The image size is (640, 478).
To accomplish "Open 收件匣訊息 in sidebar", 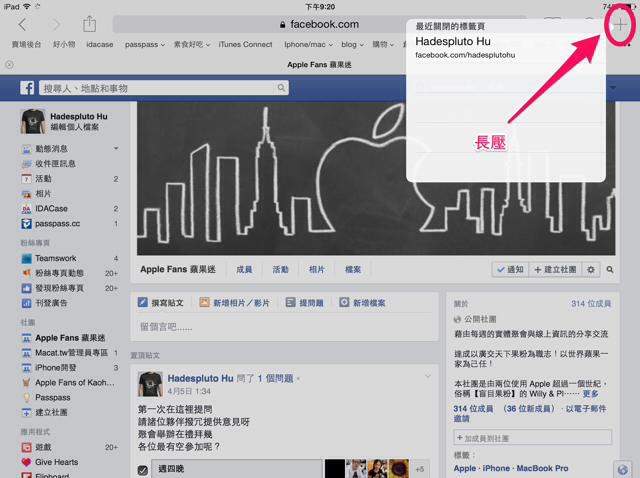I will click(55, 164).
